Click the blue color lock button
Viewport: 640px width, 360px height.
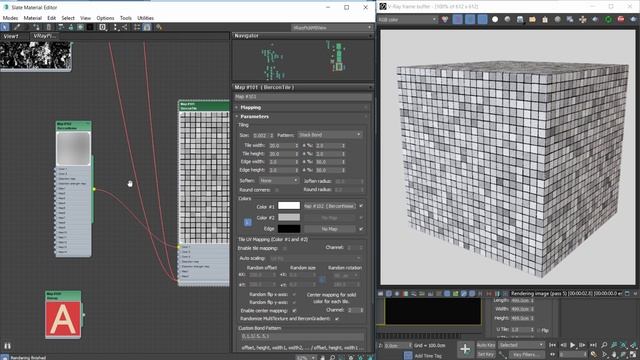[247, 222]
